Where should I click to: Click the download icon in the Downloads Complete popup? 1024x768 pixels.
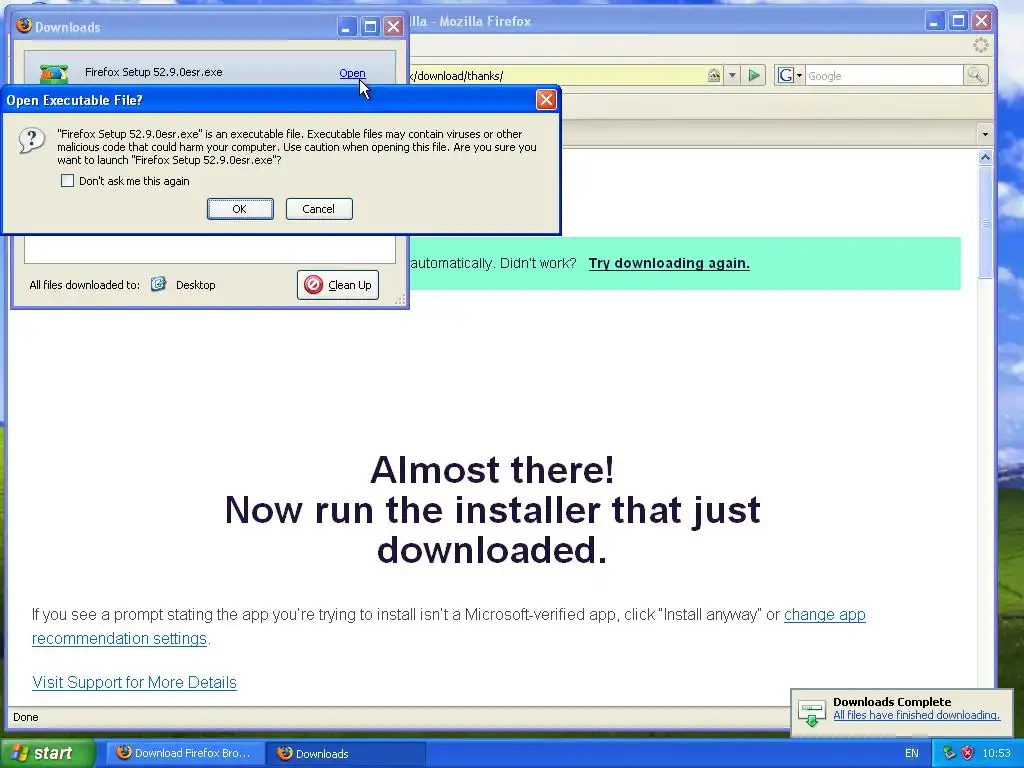coord(812,712)
